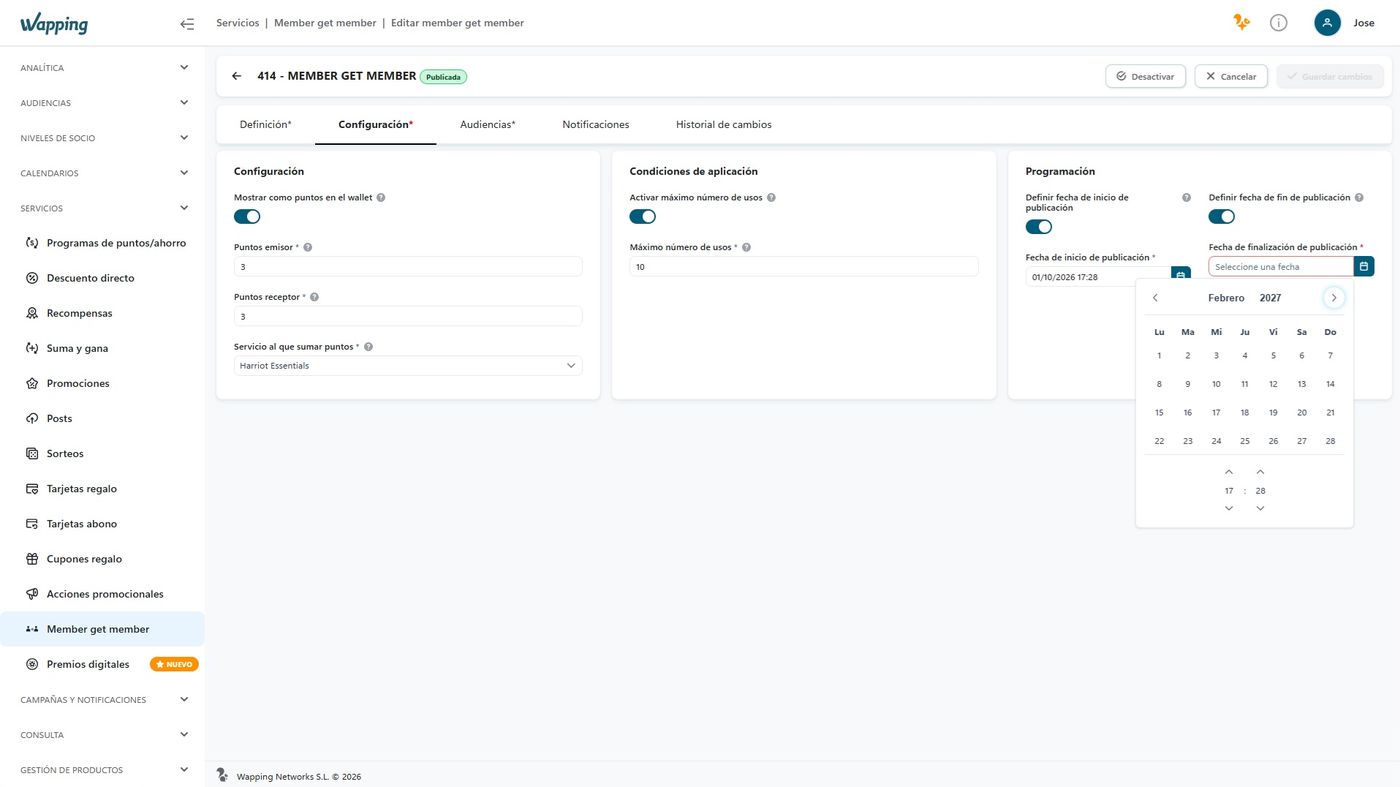Click the Puntos emisor input field
Screen dimensions: 1400x787
[x=408, y=267]
